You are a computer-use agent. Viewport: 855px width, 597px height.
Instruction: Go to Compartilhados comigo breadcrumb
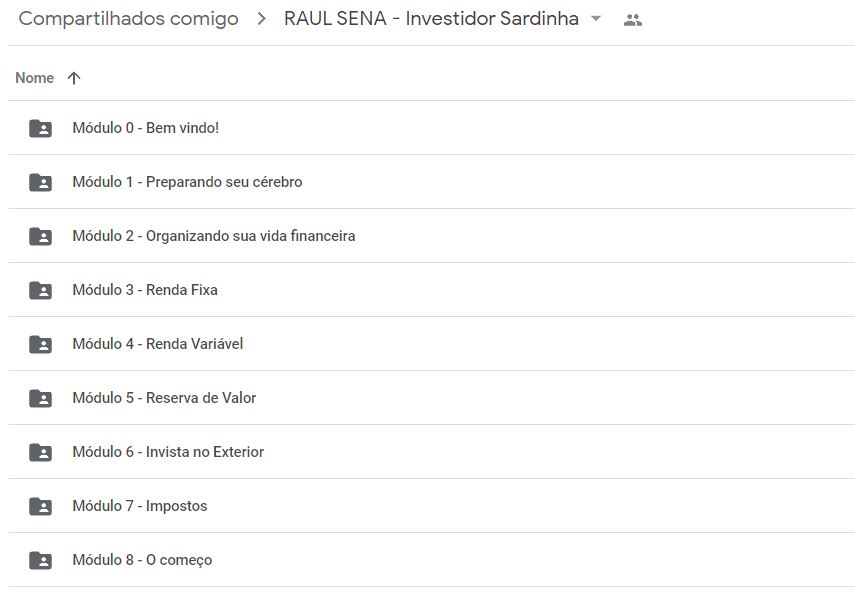(x=128, y=19)
